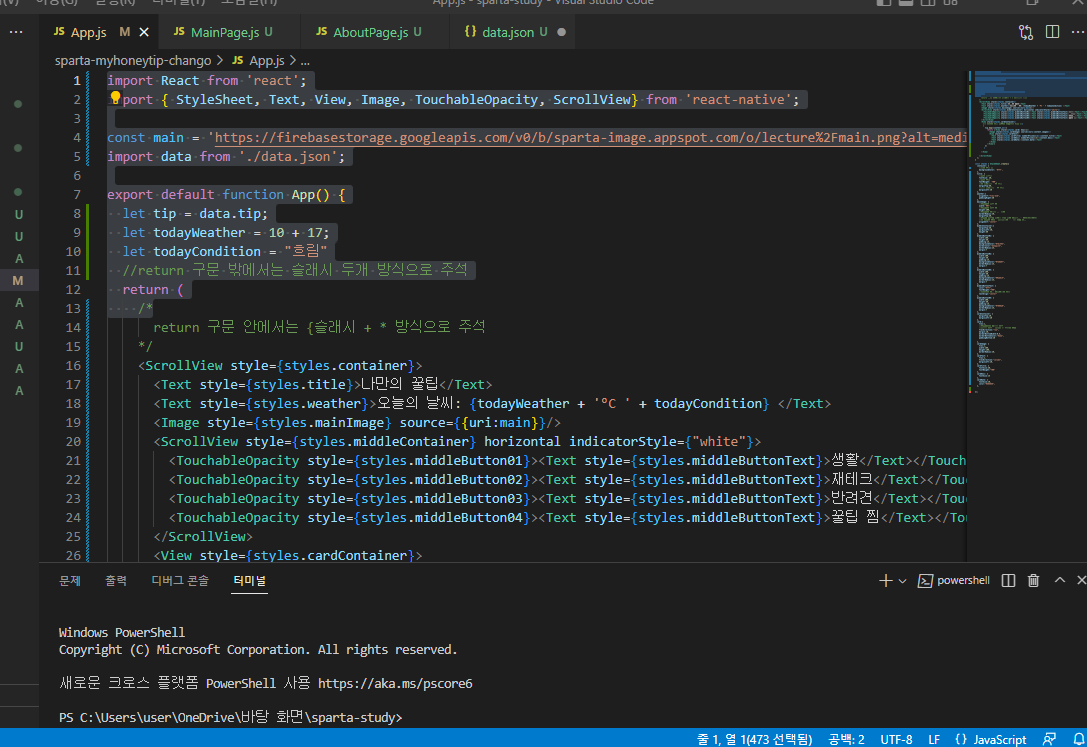This screenshot has height=747, width=1087.
Task: Click "todayCondition" on line 10
Action: pos(207,252)
